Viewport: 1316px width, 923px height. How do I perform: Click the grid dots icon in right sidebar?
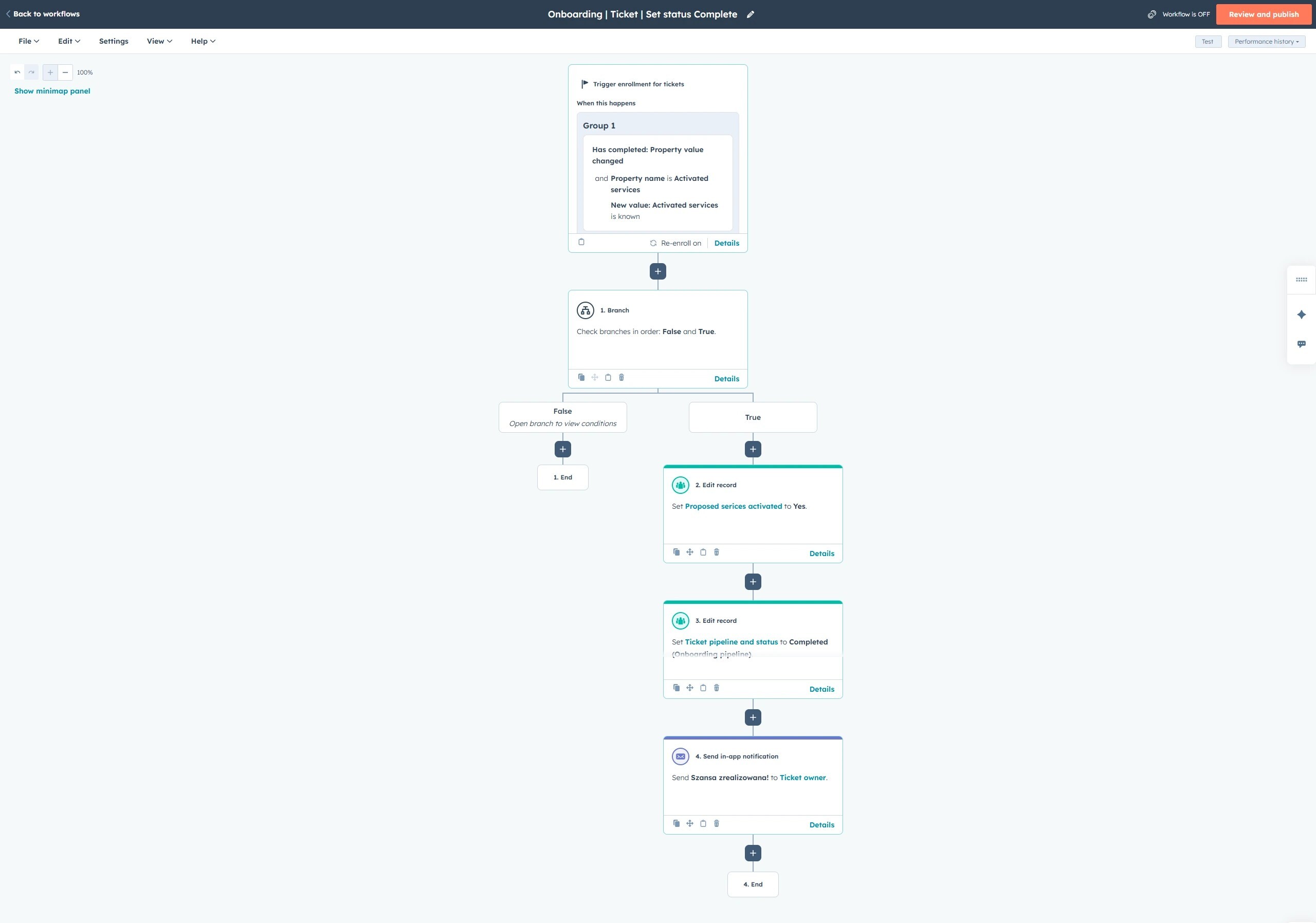coord(1301,280)
